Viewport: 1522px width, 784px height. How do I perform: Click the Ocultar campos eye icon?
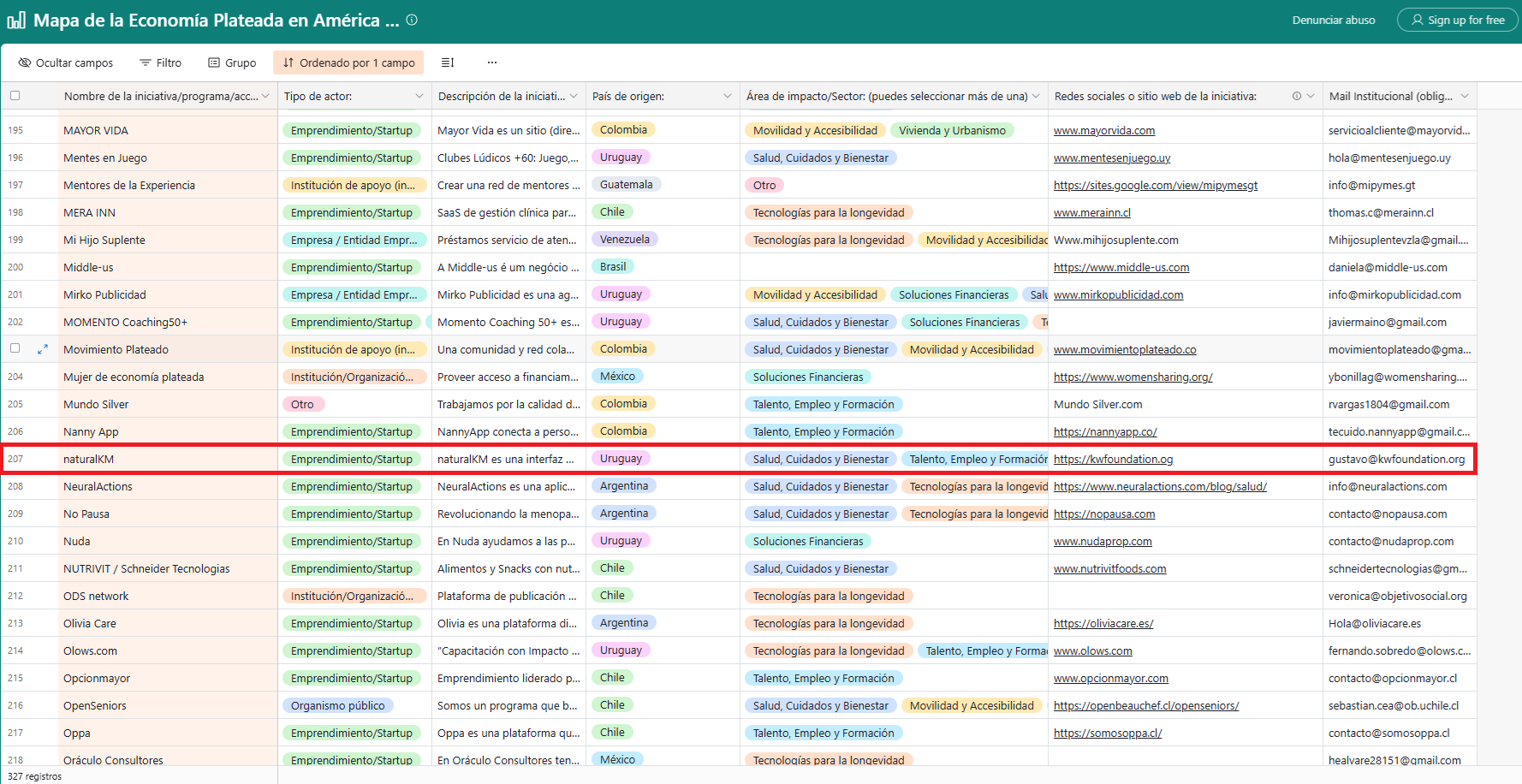pyautogui.click(x=25, y=62)
